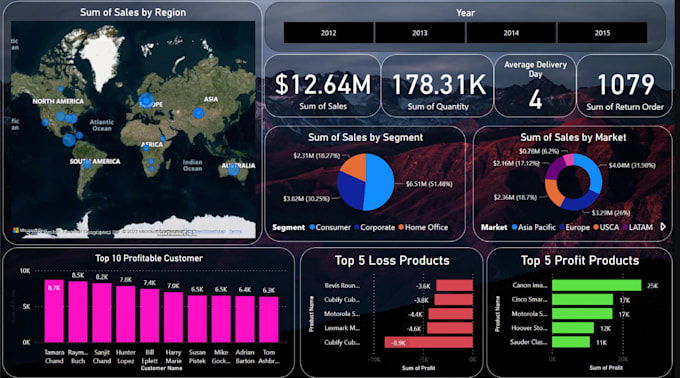Select the 2012 year slicer button

click(328, 33)
